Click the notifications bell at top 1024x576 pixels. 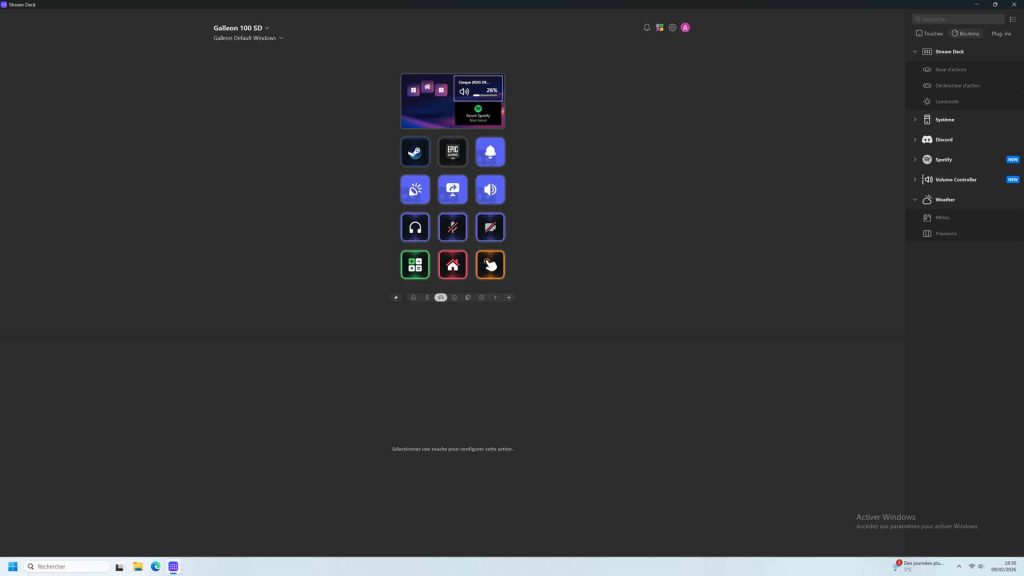tap(646, 27)
